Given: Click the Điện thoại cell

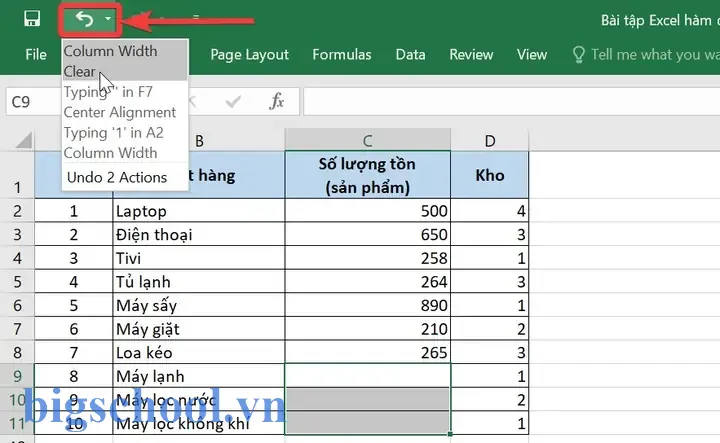Looking at the screenshot, I should [199, 234].
